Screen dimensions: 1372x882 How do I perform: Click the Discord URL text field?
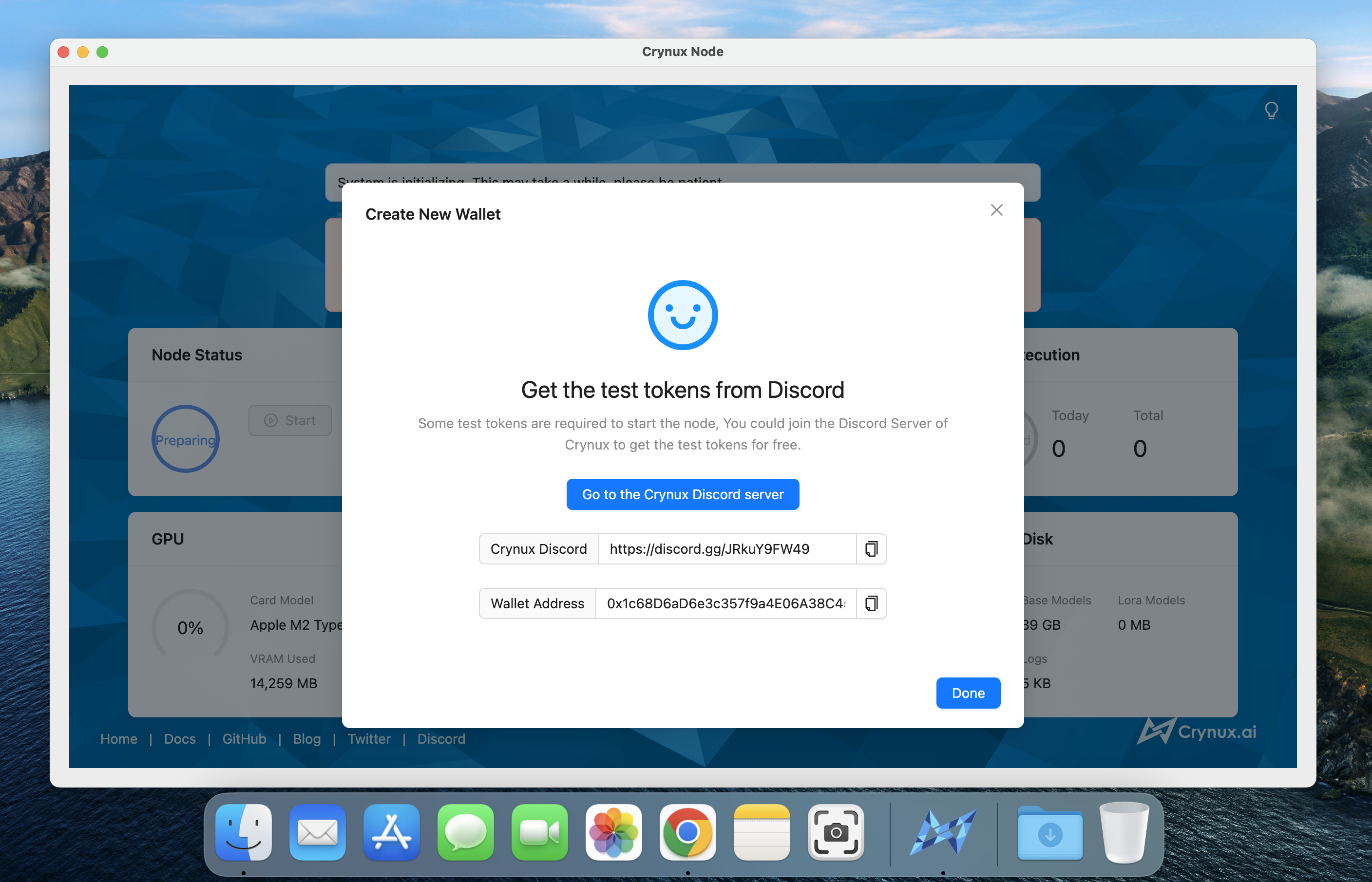tap(726, 549)
